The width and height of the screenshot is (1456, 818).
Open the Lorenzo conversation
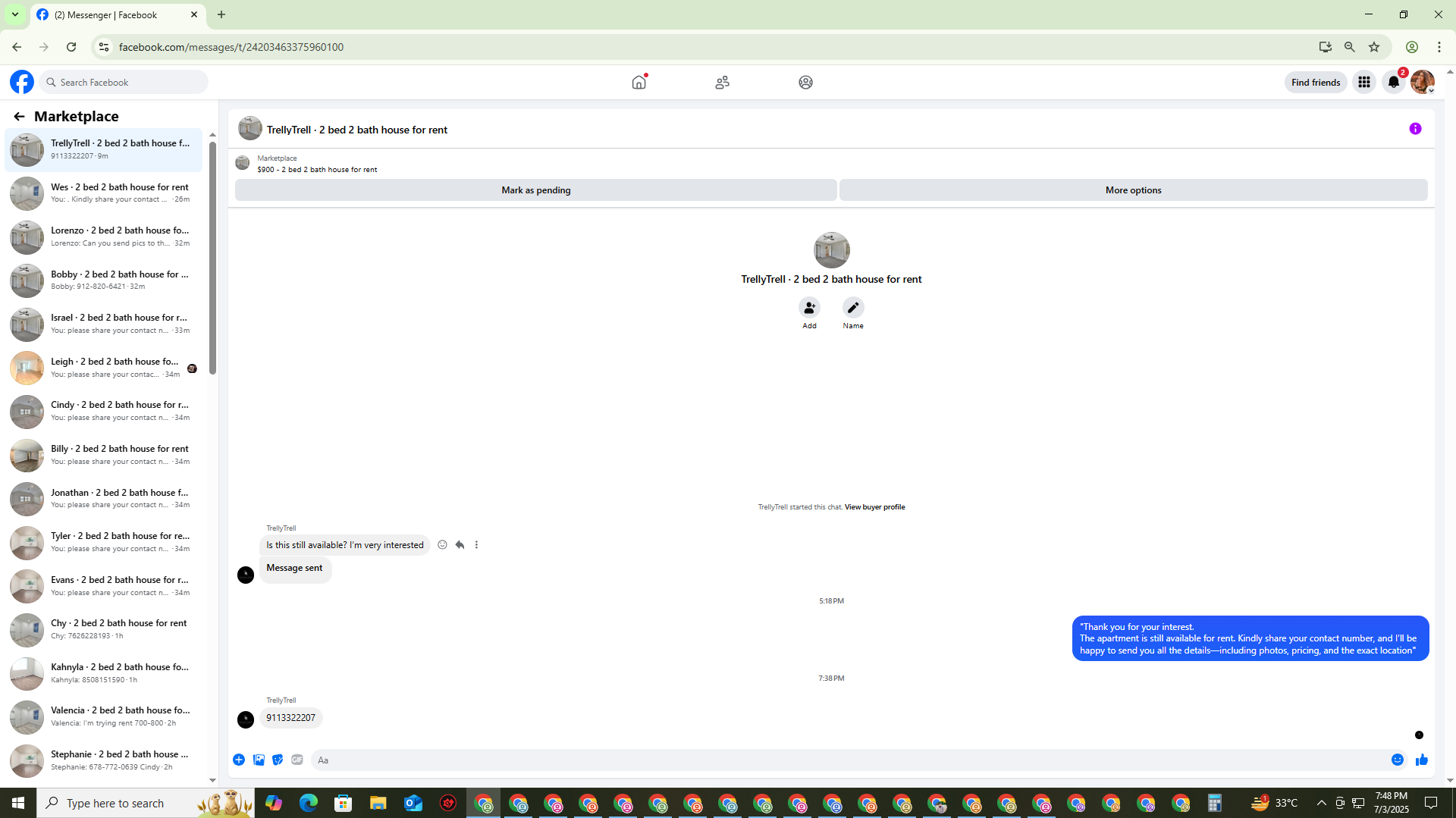pyautogui.click(x=104, y=237)
